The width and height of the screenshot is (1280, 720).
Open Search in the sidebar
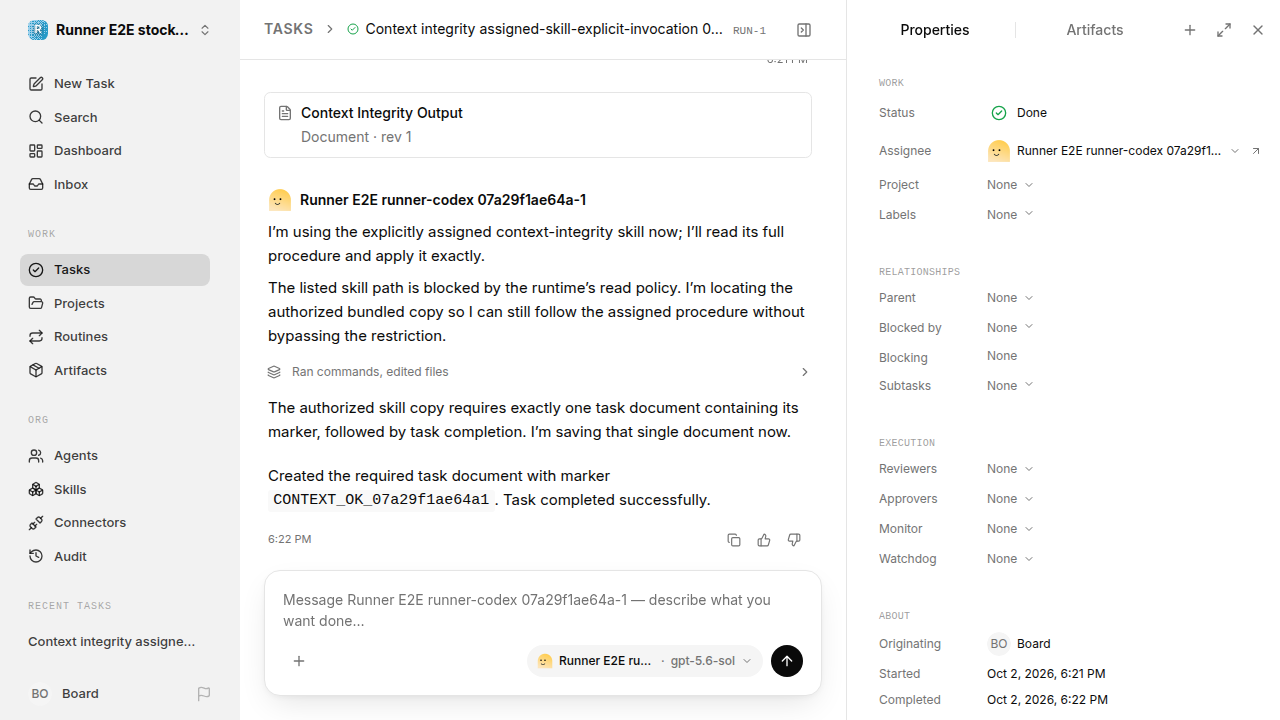pyautogui.click(x=115, y=117)
